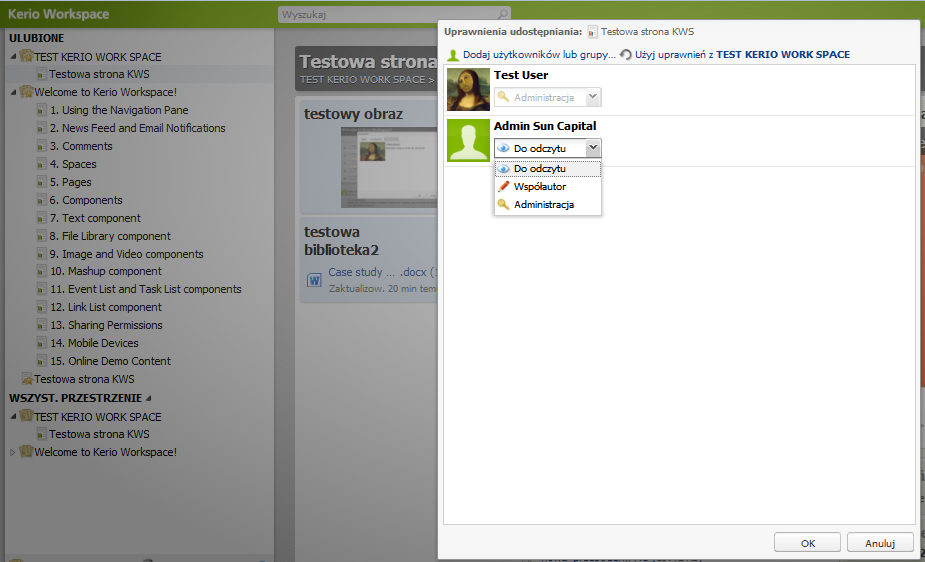Click the page icon beside Testowa strona KWS title
Image resolution: width=925 pixels, height=562 pixels.
592,32
